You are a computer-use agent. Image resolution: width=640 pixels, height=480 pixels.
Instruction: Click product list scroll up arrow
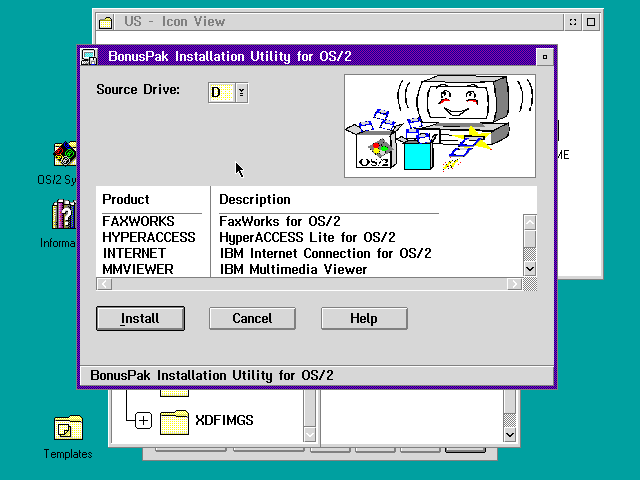(x=530, y=222)
